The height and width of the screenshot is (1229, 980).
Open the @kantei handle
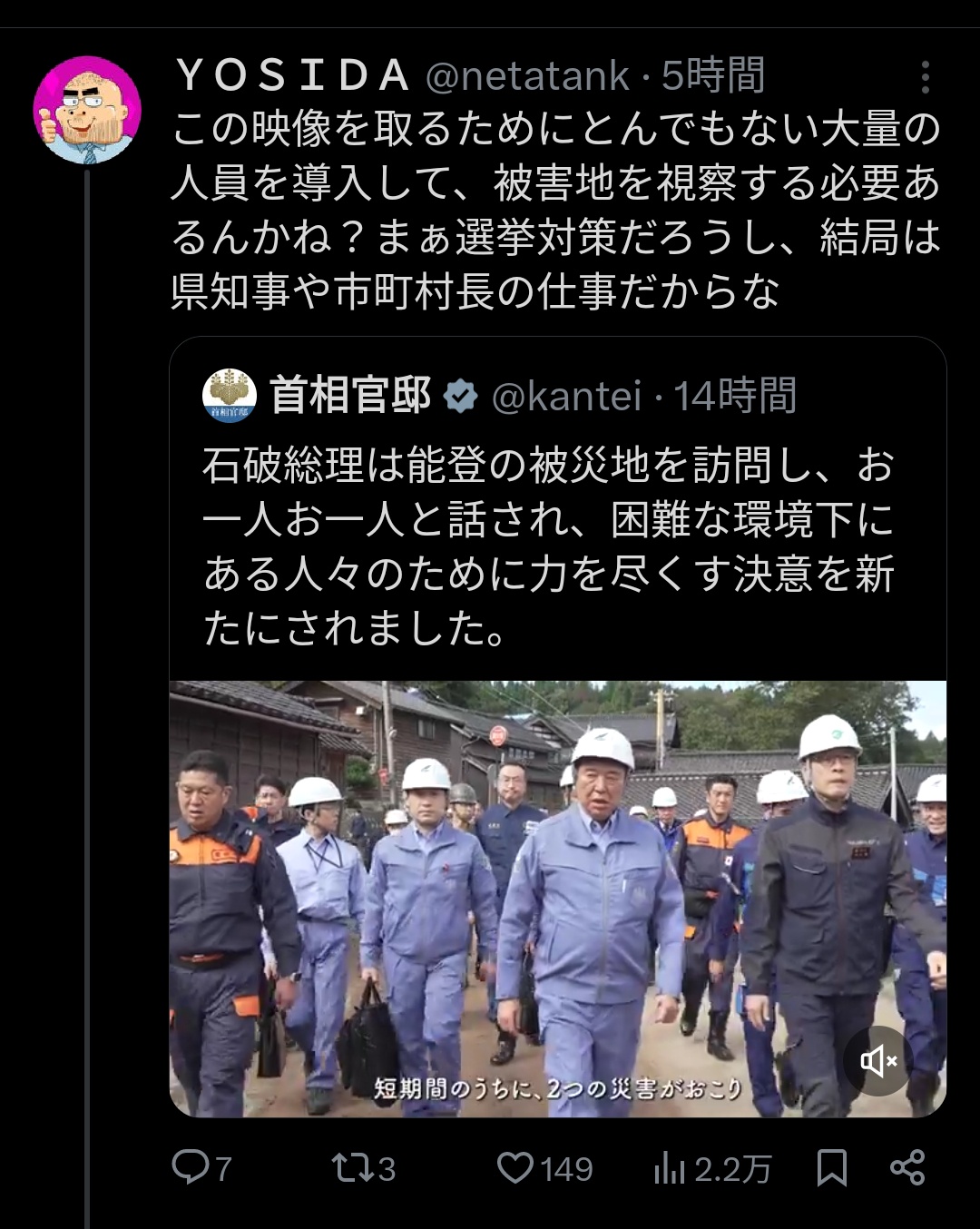(566, 396)
